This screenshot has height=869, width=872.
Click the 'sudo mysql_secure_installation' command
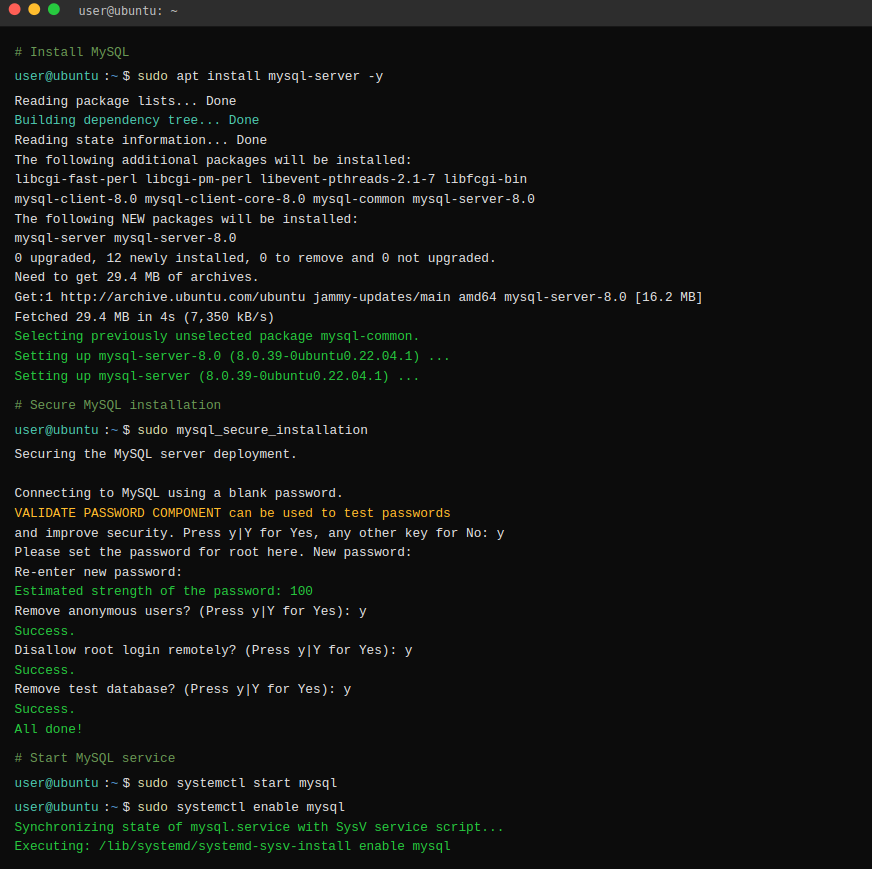click(252, 430)
